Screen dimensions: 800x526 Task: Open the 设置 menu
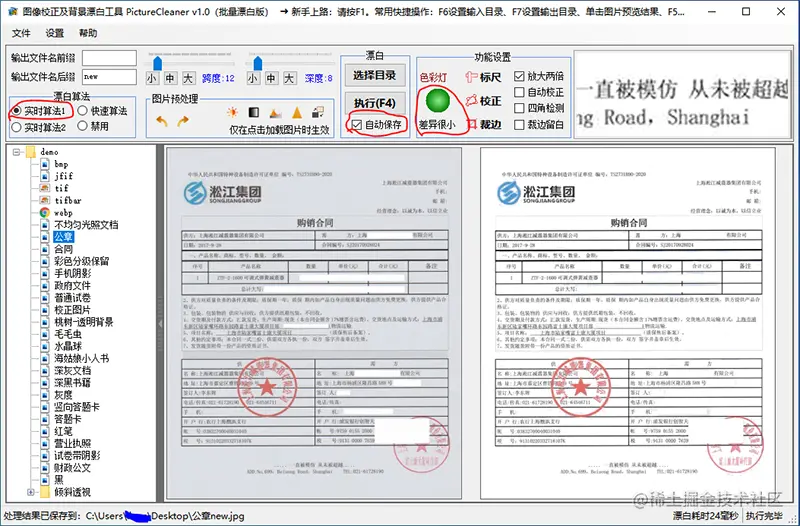click(x=55, y=33)
